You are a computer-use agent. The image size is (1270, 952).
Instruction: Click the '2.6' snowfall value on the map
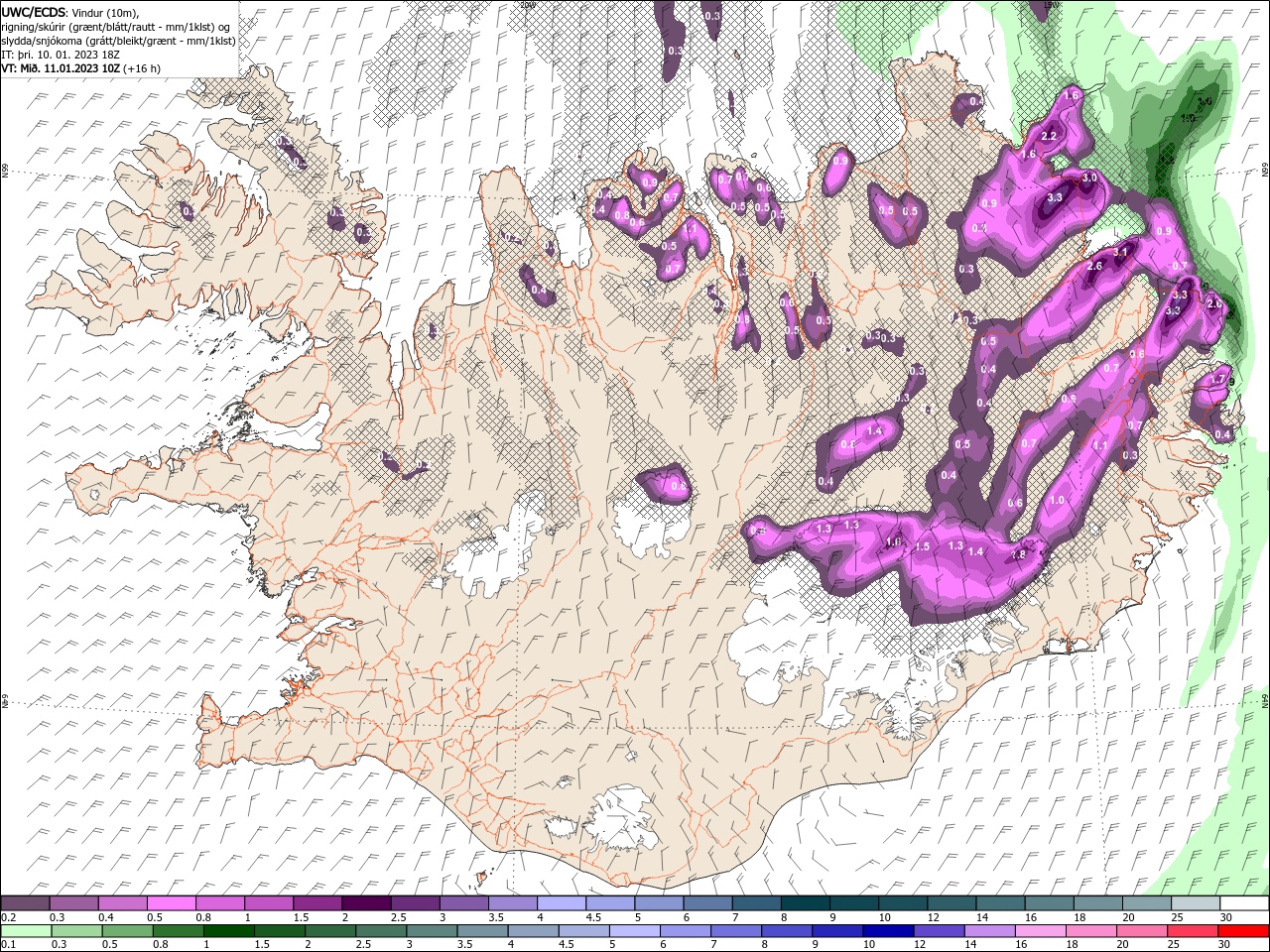coord(1095,266)
